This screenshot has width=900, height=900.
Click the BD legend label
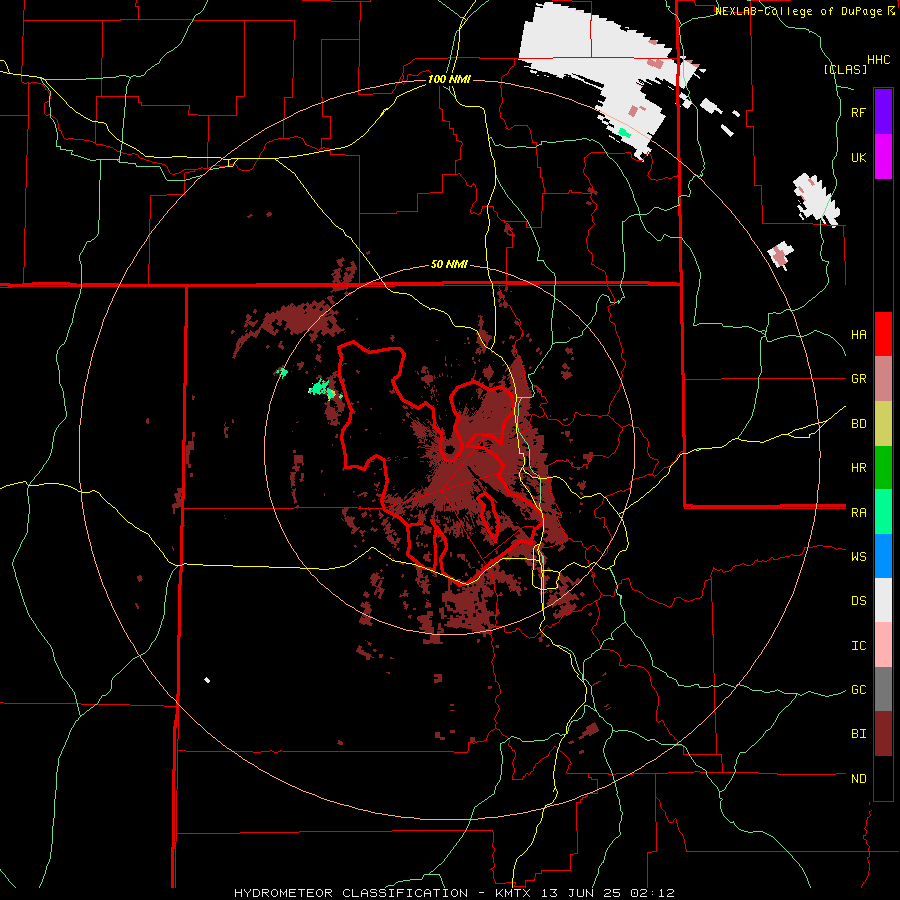[x=858, y=424]
